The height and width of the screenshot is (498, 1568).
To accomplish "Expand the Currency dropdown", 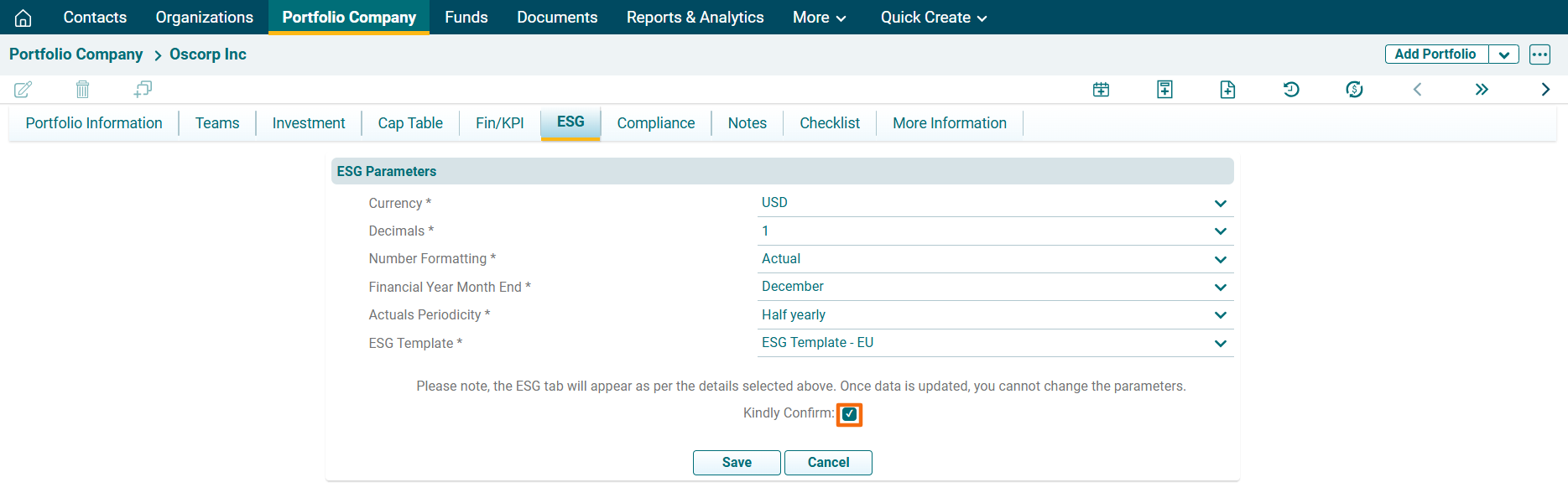I will 1220,204.
